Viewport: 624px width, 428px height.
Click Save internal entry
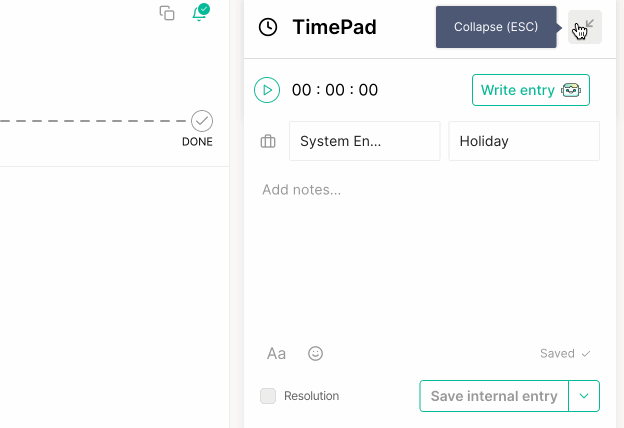494,396
